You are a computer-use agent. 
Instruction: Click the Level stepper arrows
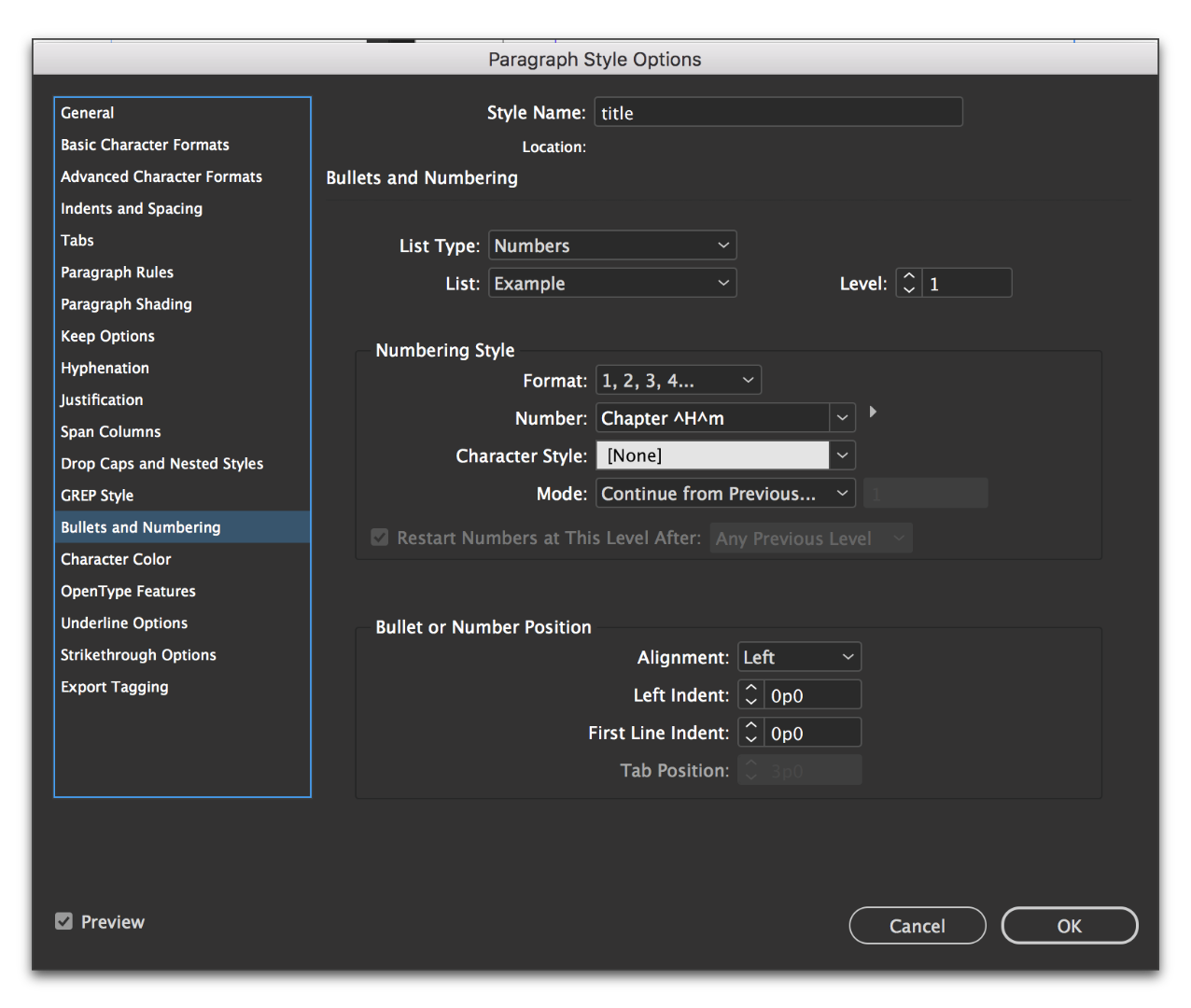909,284
